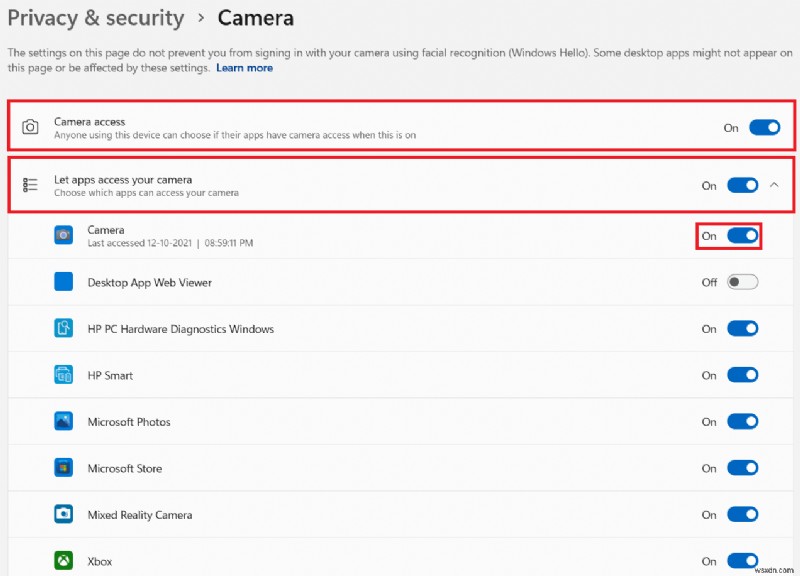
Task: Turn off Xbox camera access
Action: (x=742, y=561)
